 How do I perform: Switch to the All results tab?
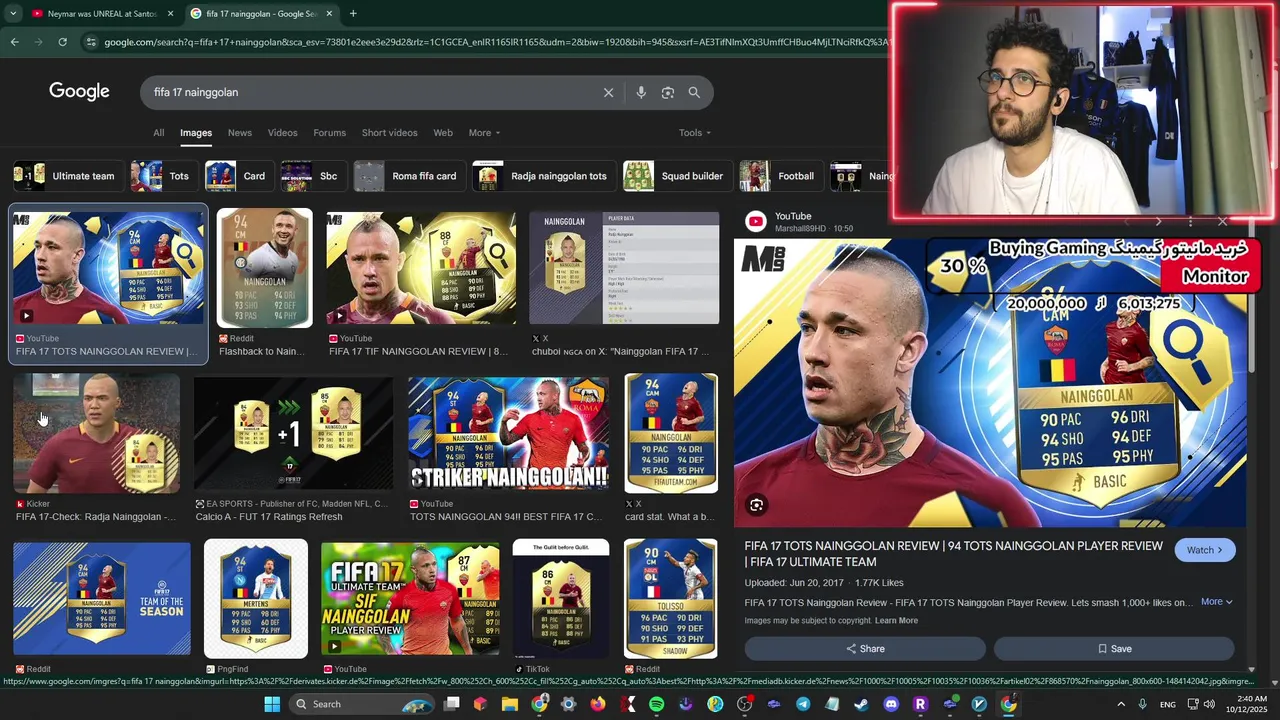point(158,133)
